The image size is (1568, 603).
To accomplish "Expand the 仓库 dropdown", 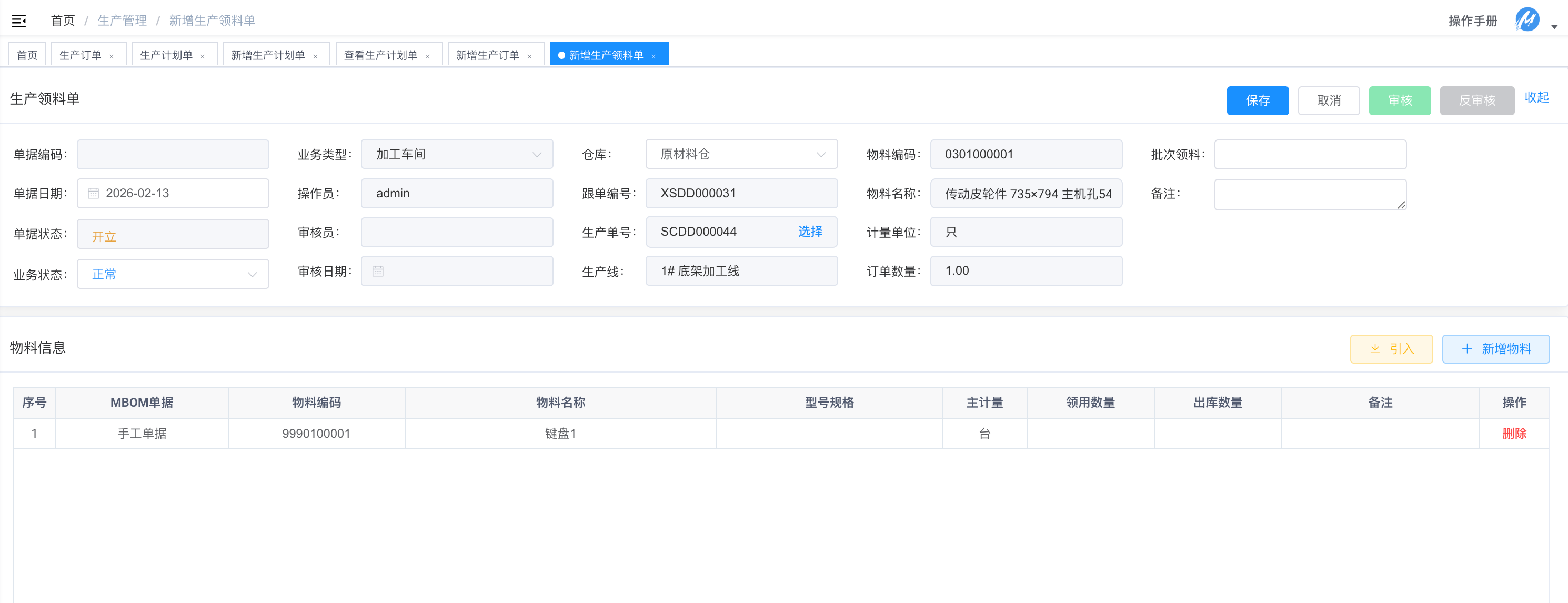I will click(x=741, y=155).
